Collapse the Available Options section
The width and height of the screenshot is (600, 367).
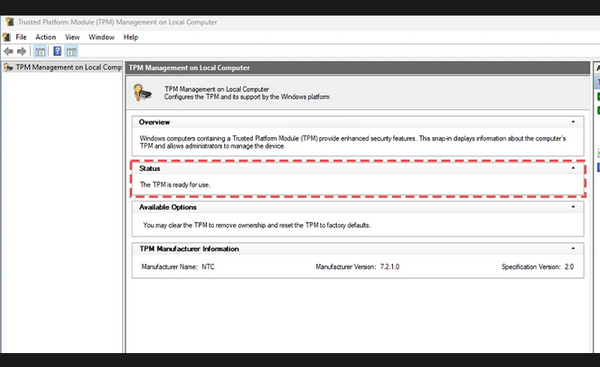point(573,207)
